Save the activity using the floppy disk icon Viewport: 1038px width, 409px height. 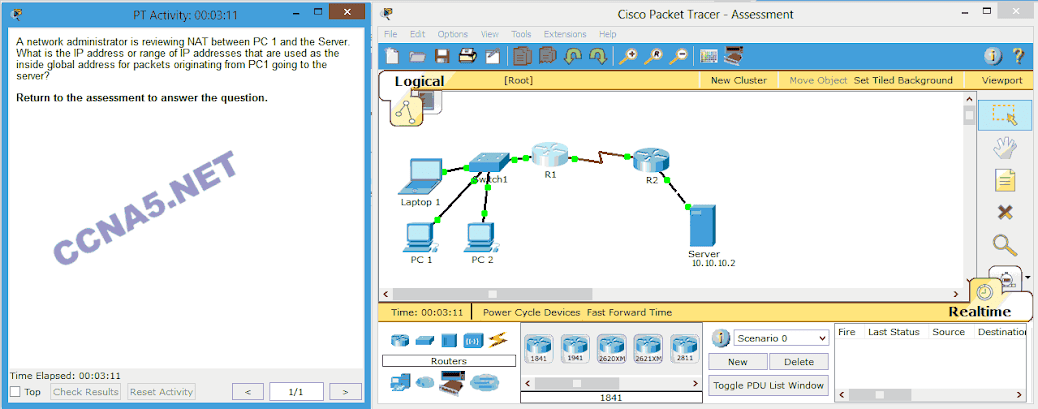coord(442,57)
